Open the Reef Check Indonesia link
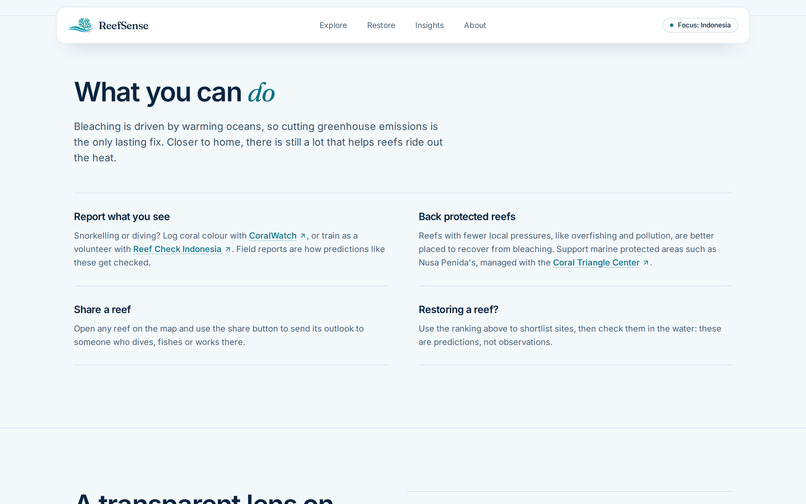 [177, 249]
